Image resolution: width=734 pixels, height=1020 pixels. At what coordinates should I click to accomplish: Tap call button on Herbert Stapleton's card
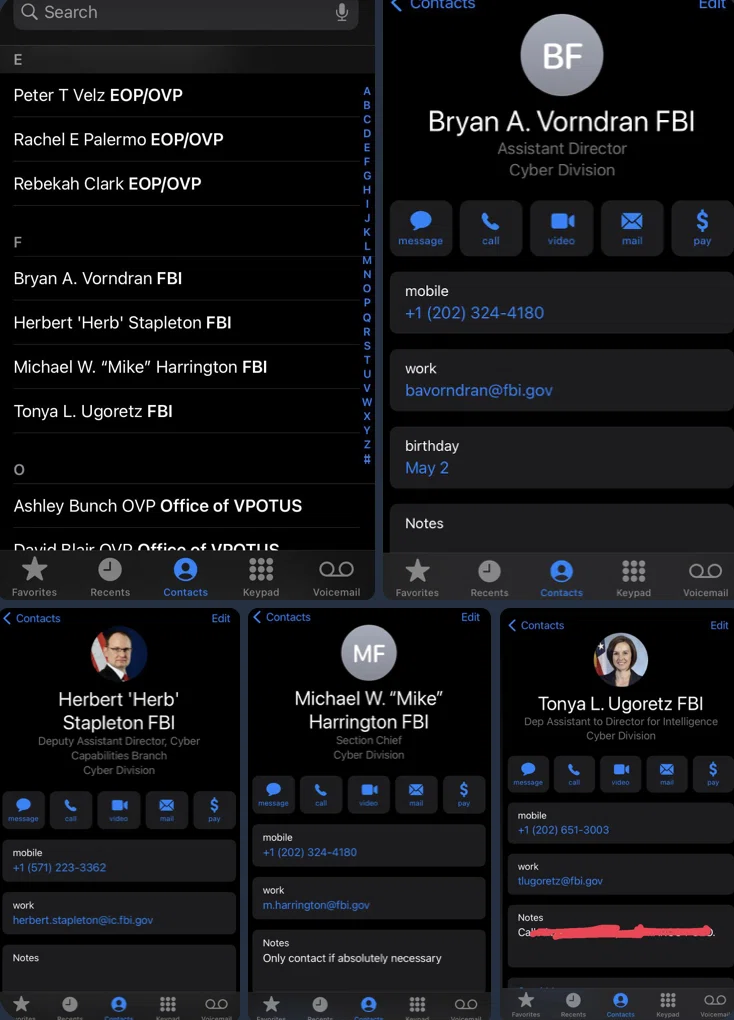coord(71,810)
